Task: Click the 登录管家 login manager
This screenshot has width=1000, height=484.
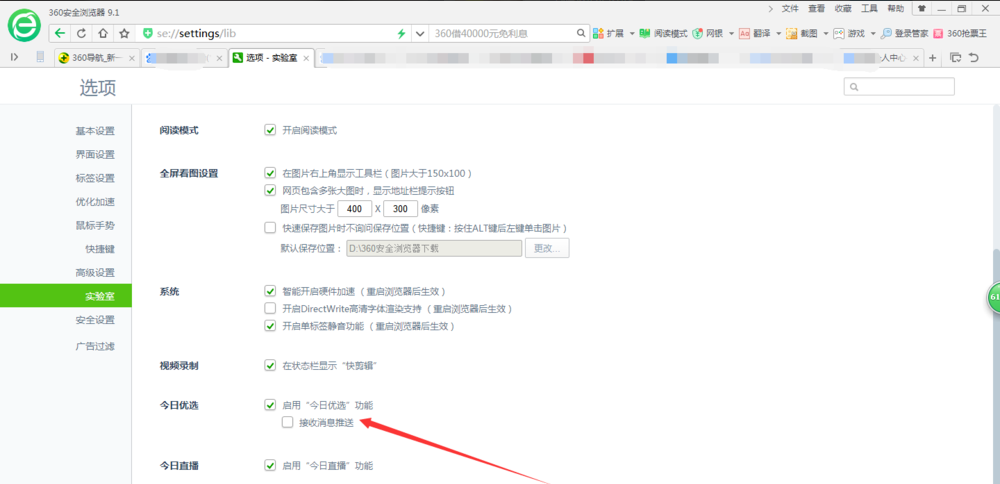Action: 904,34
